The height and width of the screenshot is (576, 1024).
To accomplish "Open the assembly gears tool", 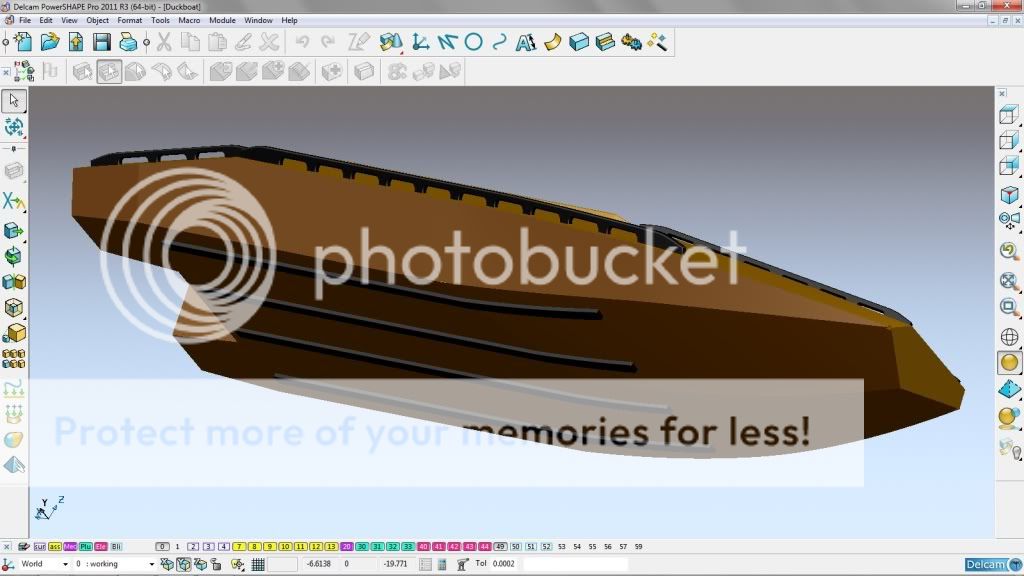I will (x=632, y=42).
